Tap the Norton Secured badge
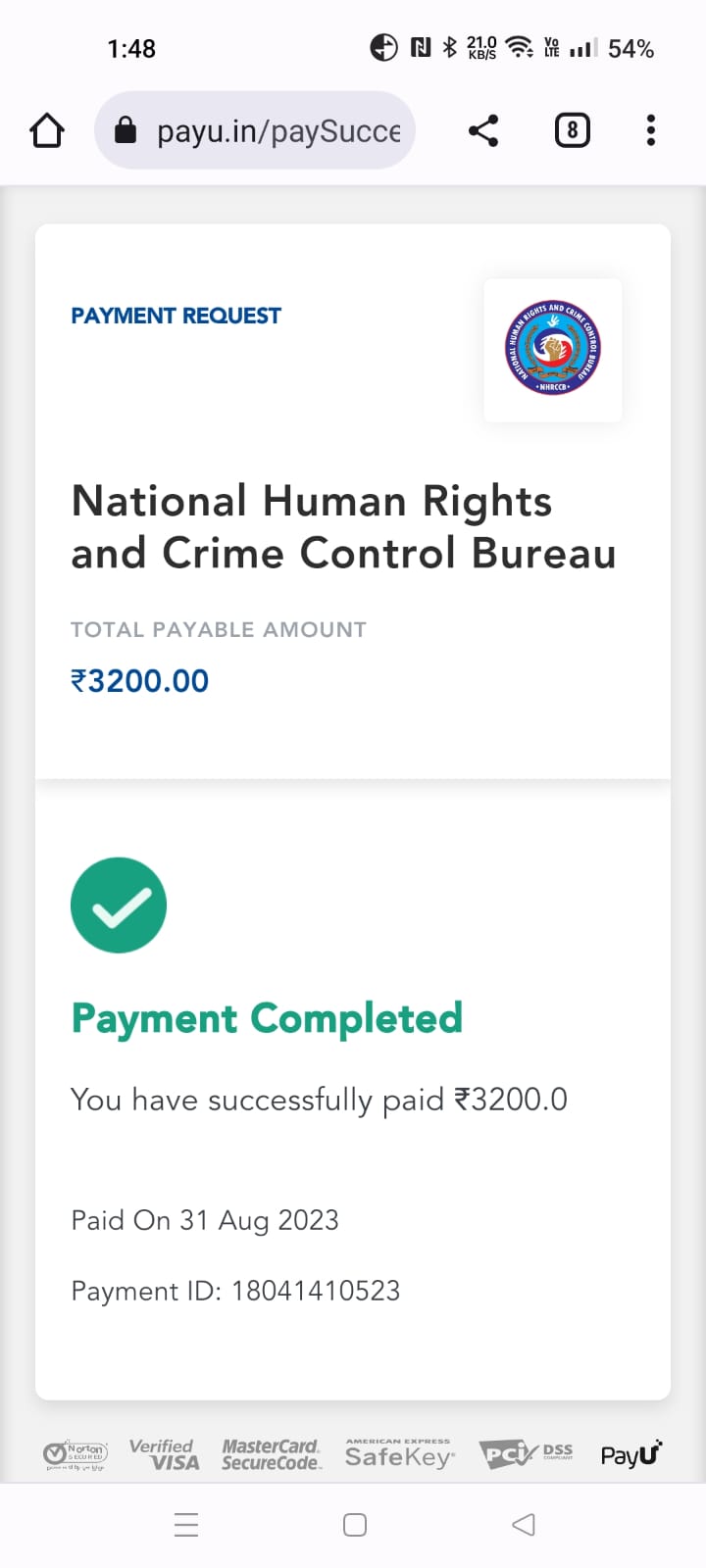The image size is (706, 1568). point(76,1454)
